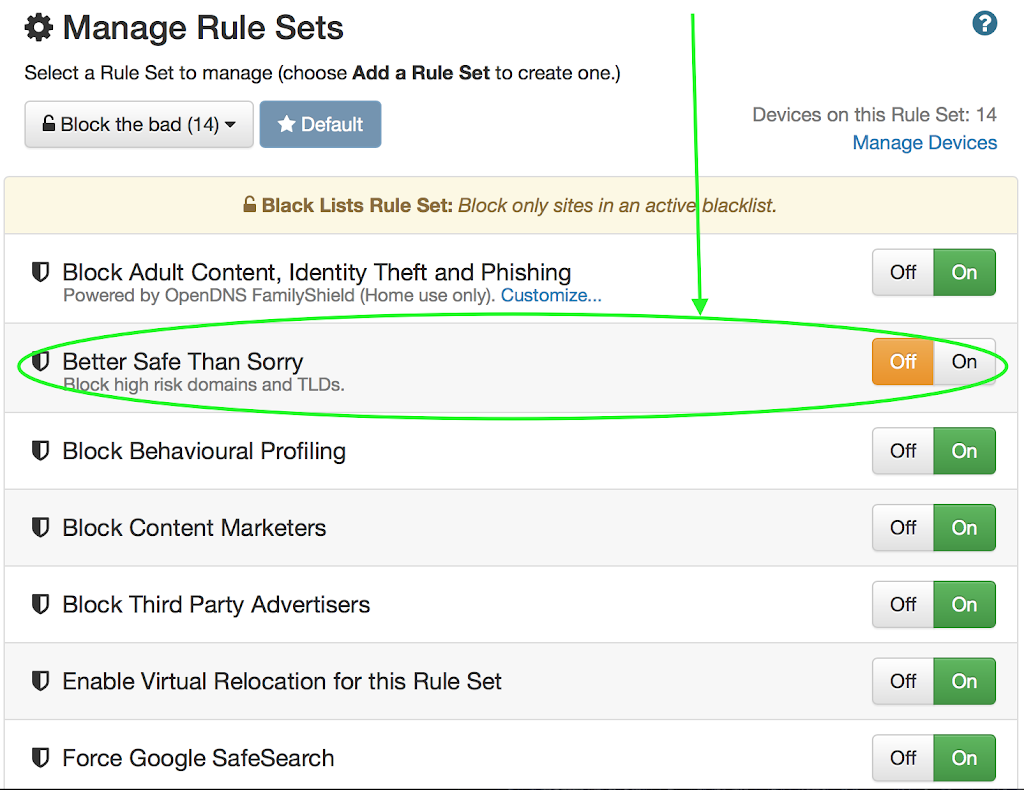
Task: Click the Customize link for FamilyShield
Action: (x=551, y=295)
